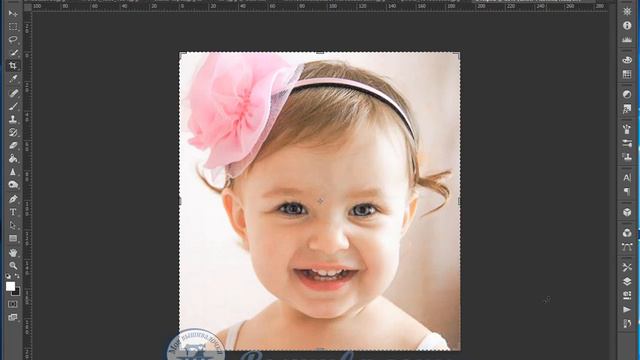Screen dimensions: 640x360
Task: Open the black background color picker
Action: 17,292
